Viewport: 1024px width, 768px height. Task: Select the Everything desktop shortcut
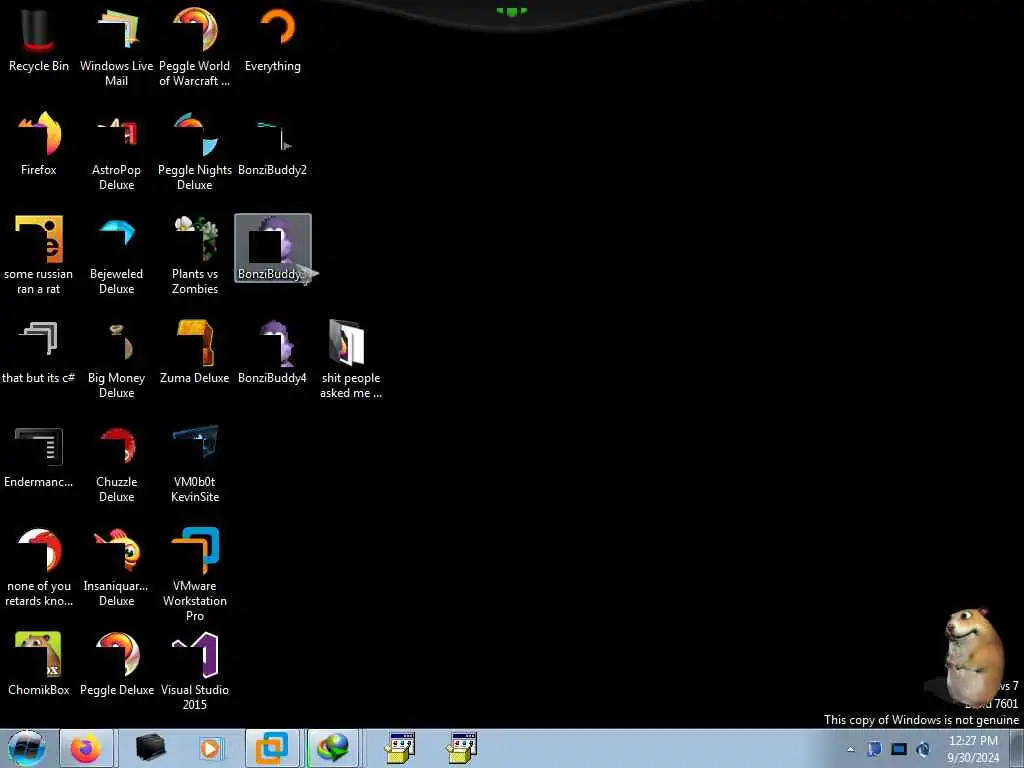[x=273, y=39]
